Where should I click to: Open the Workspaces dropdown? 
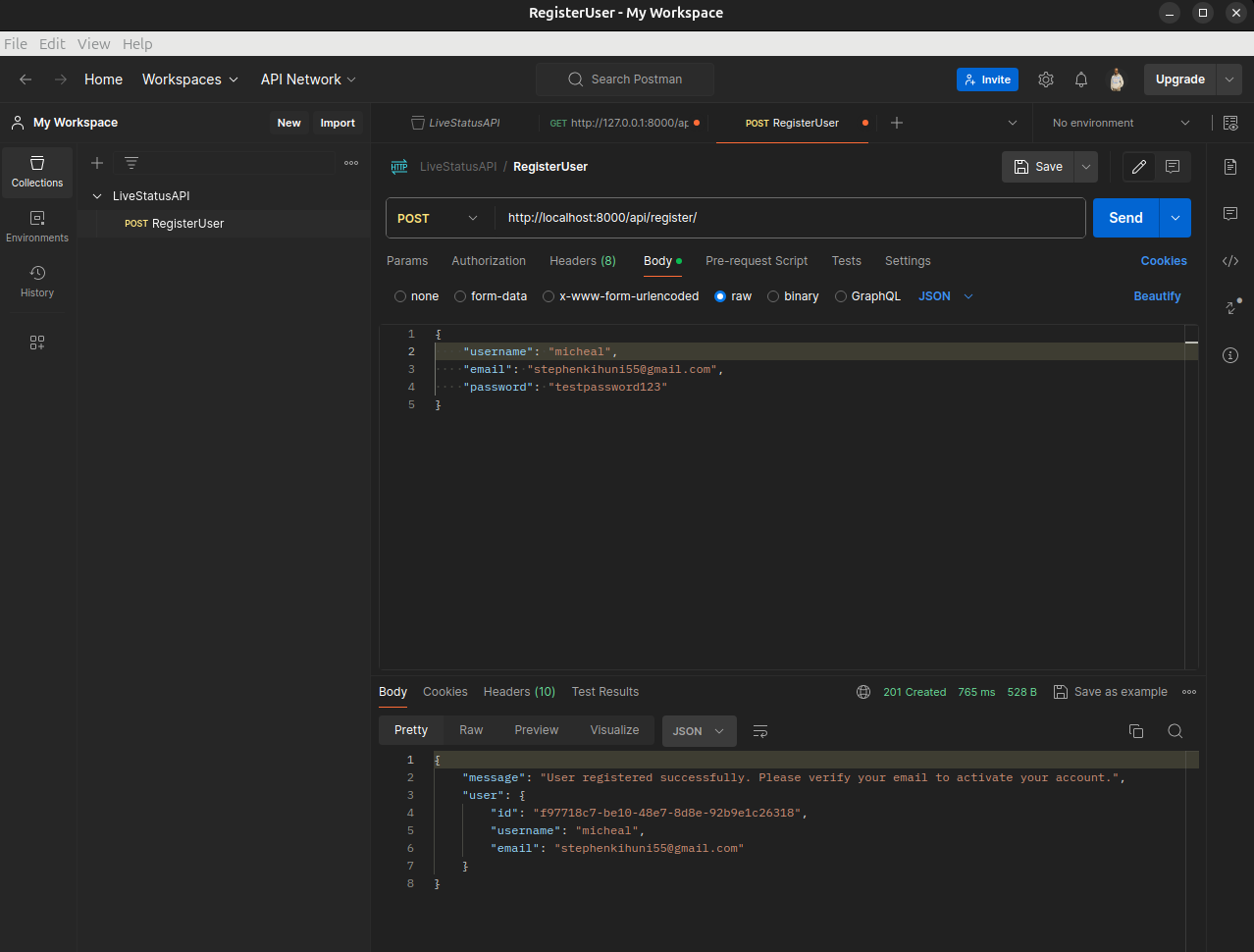190,79
